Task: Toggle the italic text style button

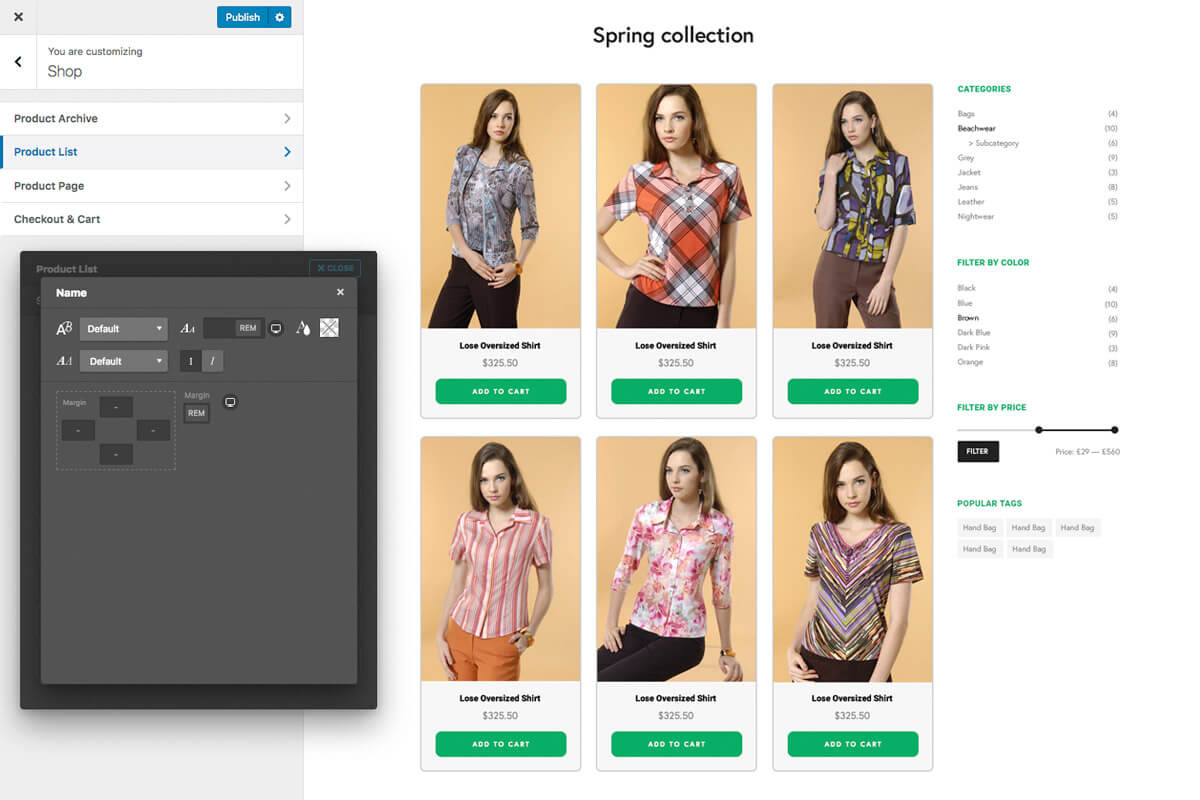Action: click(212, 361)
